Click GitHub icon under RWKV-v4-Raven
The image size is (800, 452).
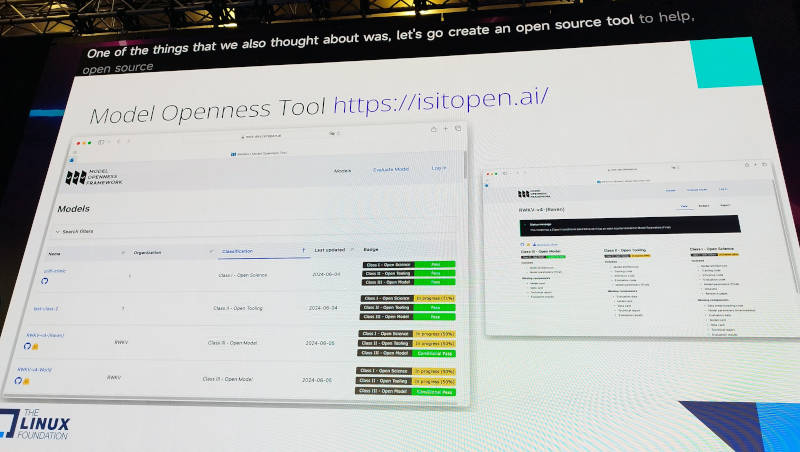click(27, 346)
